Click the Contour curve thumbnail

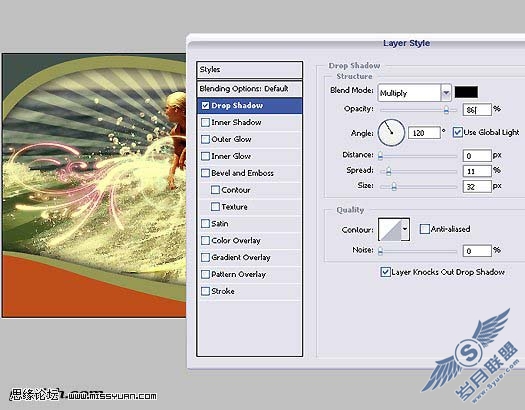pyautogui.click(x=389, y=229)
